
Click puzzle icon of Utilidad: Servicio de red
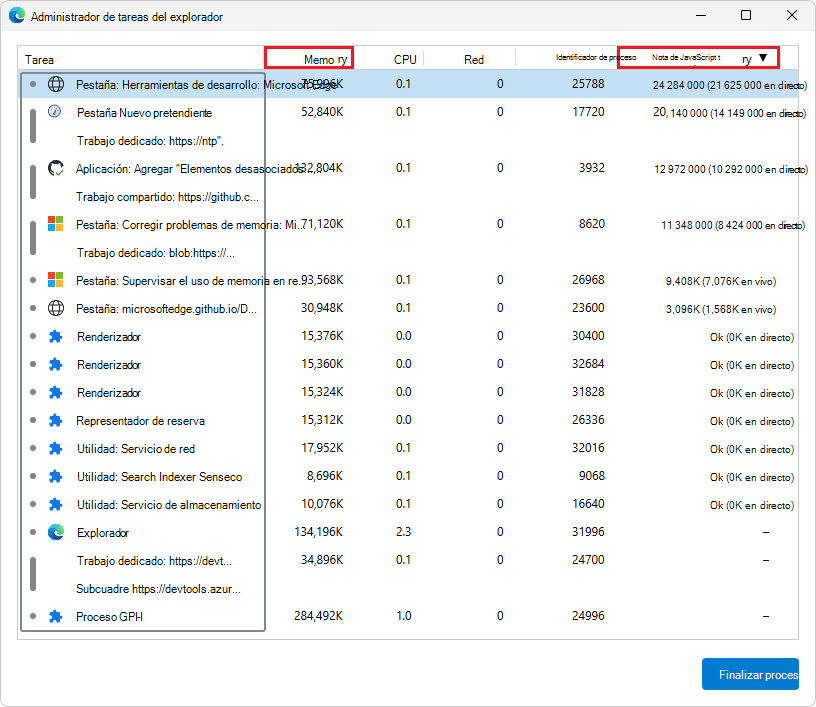coord(56,448)
